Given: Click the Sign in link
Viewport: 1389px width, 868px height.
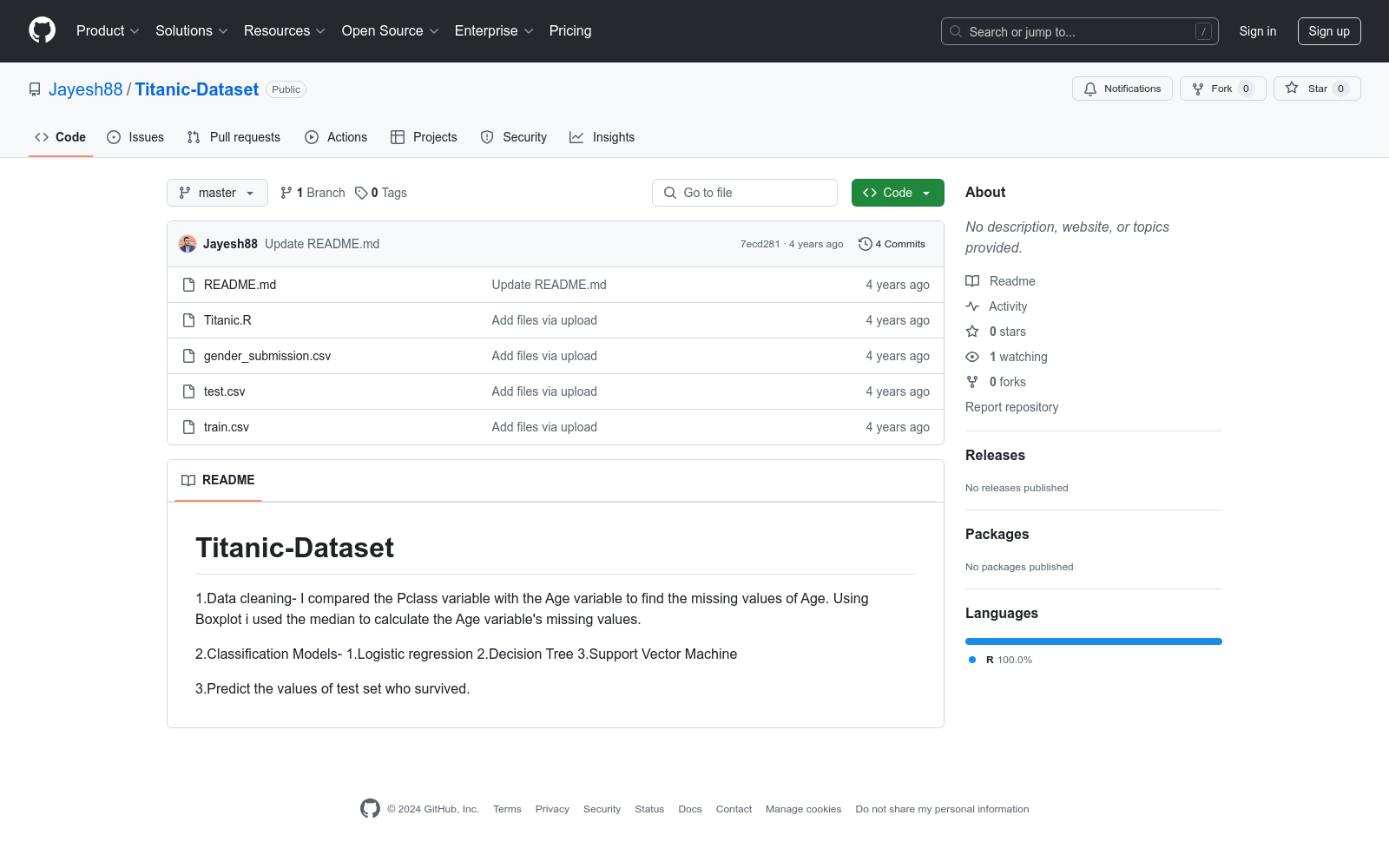Looking at the screenshot, I should click(1258, 31).
